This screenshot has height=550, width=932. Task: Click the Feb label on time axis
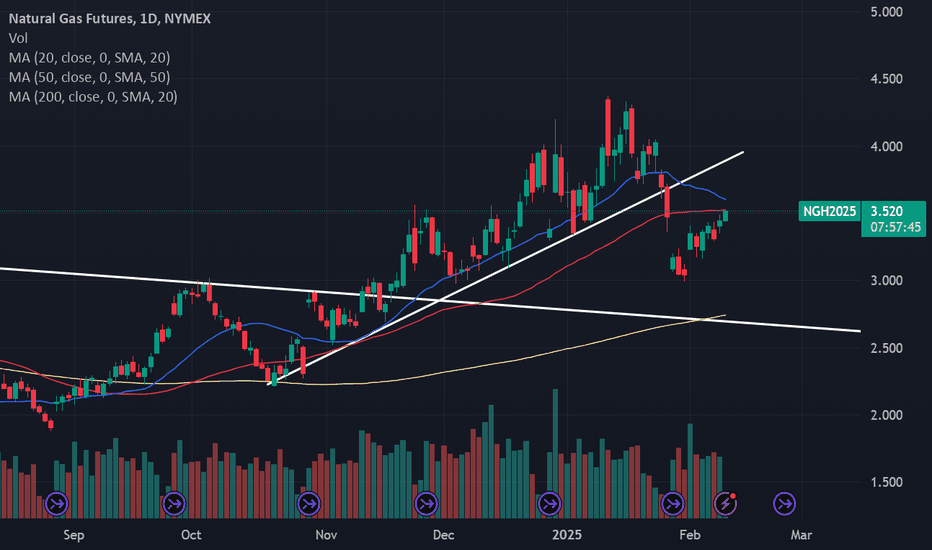pos(689,535)
